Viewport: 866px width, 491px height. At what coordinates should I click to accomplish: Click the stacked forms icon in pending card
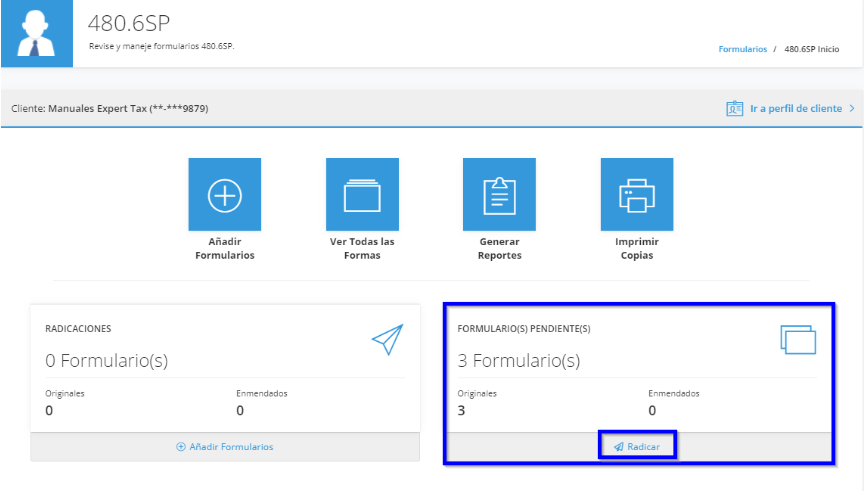pyautogui.click(x=798, y=339)
